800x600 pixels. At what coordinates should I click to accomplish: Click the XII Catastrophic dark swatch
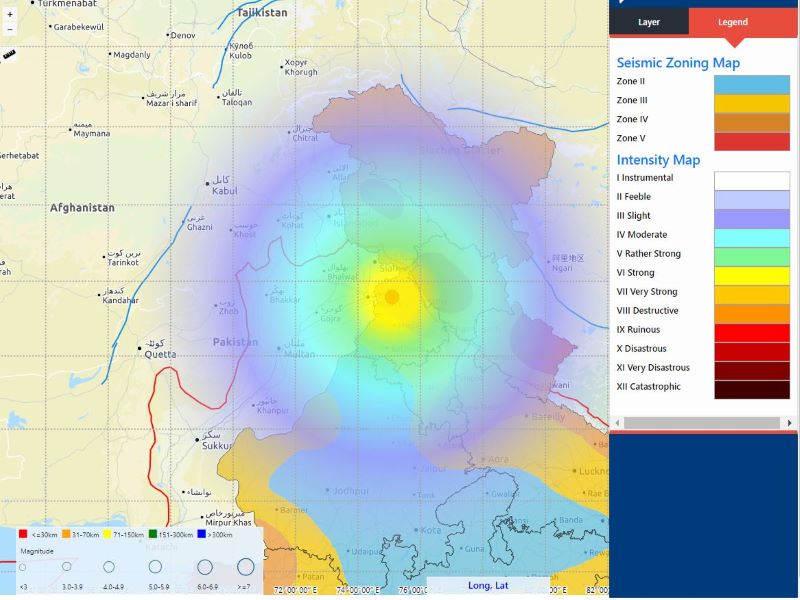pos(751,389)
